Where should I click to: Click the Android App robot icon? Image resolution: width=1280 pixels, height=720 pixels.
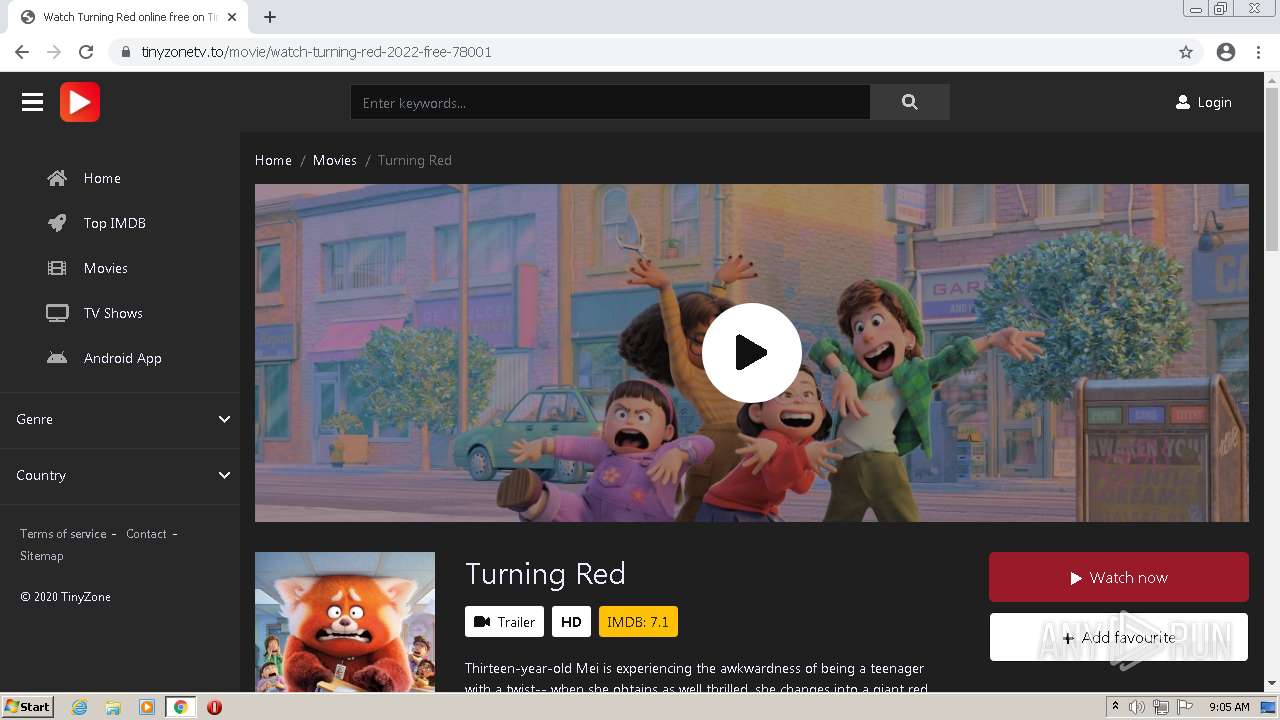57,358
